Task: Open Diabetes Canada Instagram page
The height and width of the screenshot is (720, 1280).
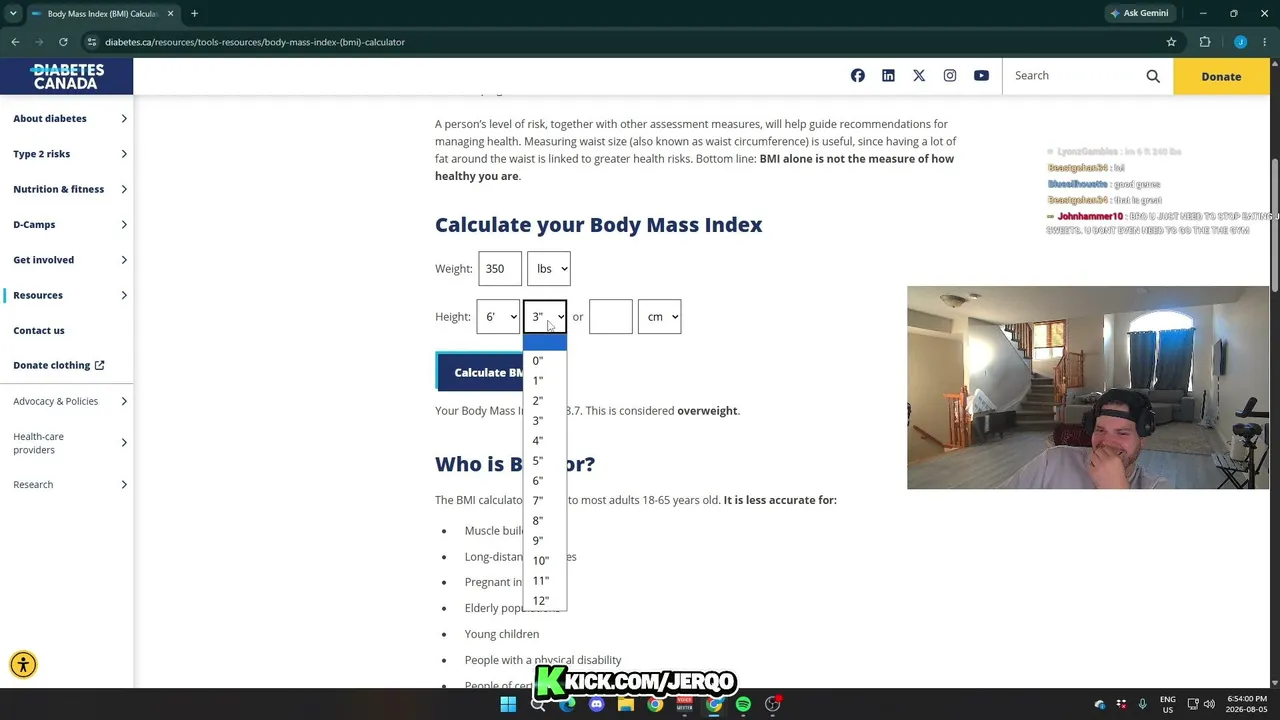Action: pyautogui.click(x=950, y=76)
